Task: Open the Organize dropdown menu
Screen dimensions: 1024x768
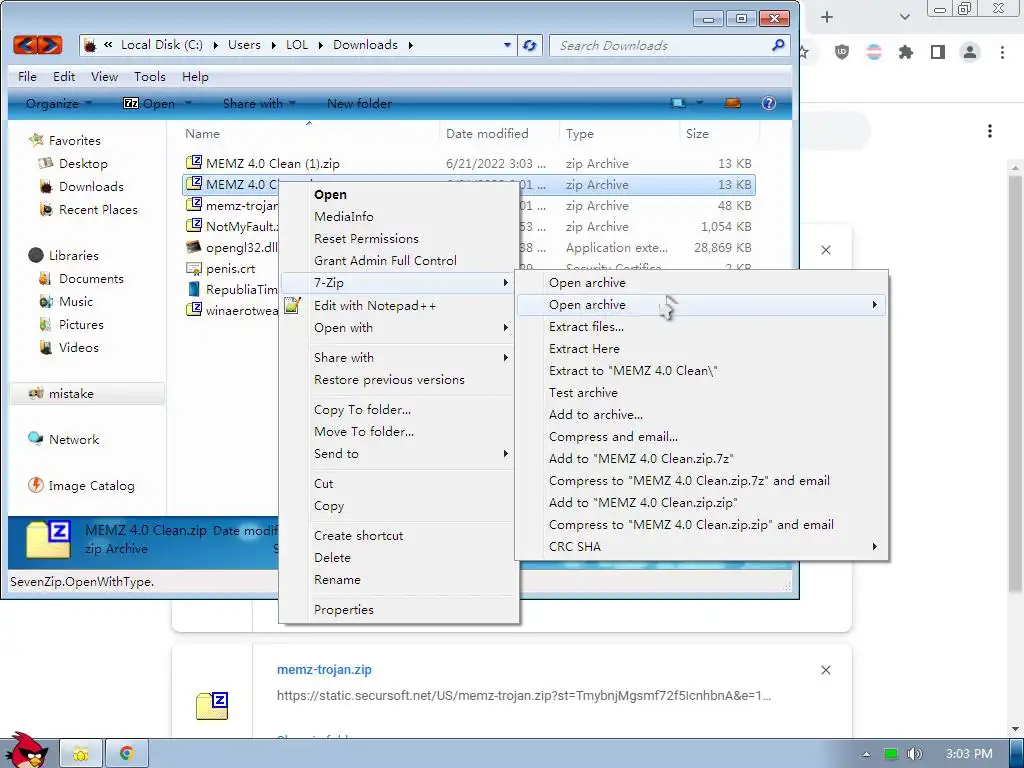Action: (58, 103)
